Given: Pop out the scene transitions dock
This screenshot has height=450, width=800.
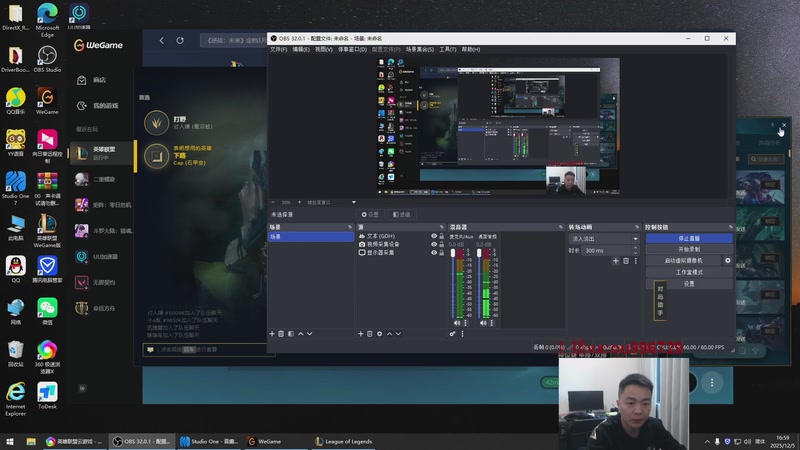Looking at the screenshot, I should click(x=637, y=227).
